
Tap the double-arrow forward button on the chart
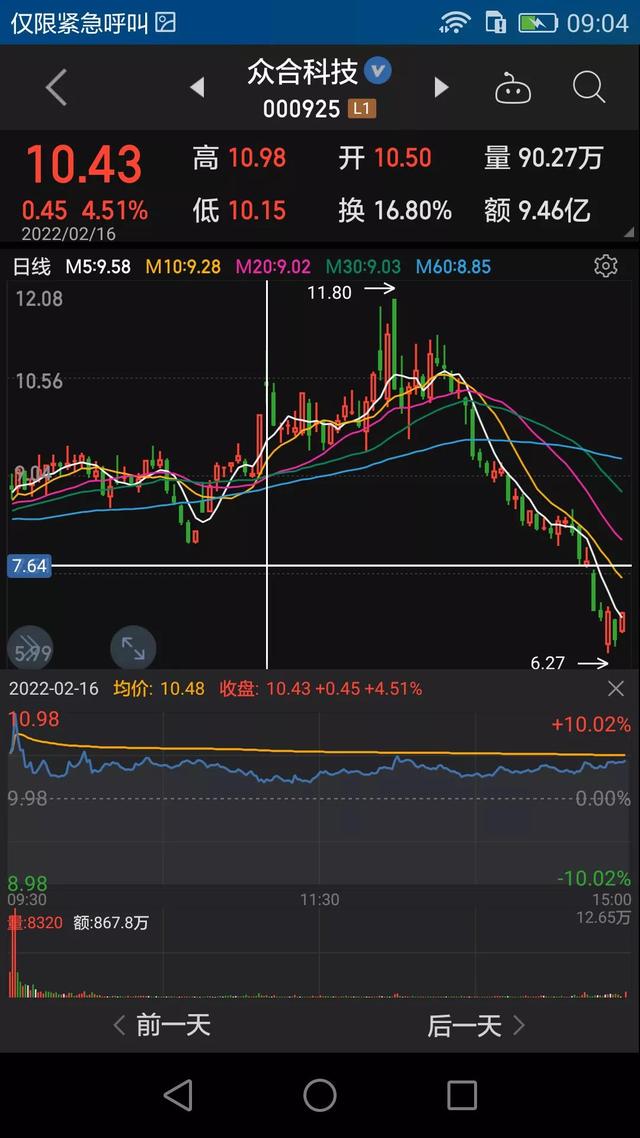[30, 648]
